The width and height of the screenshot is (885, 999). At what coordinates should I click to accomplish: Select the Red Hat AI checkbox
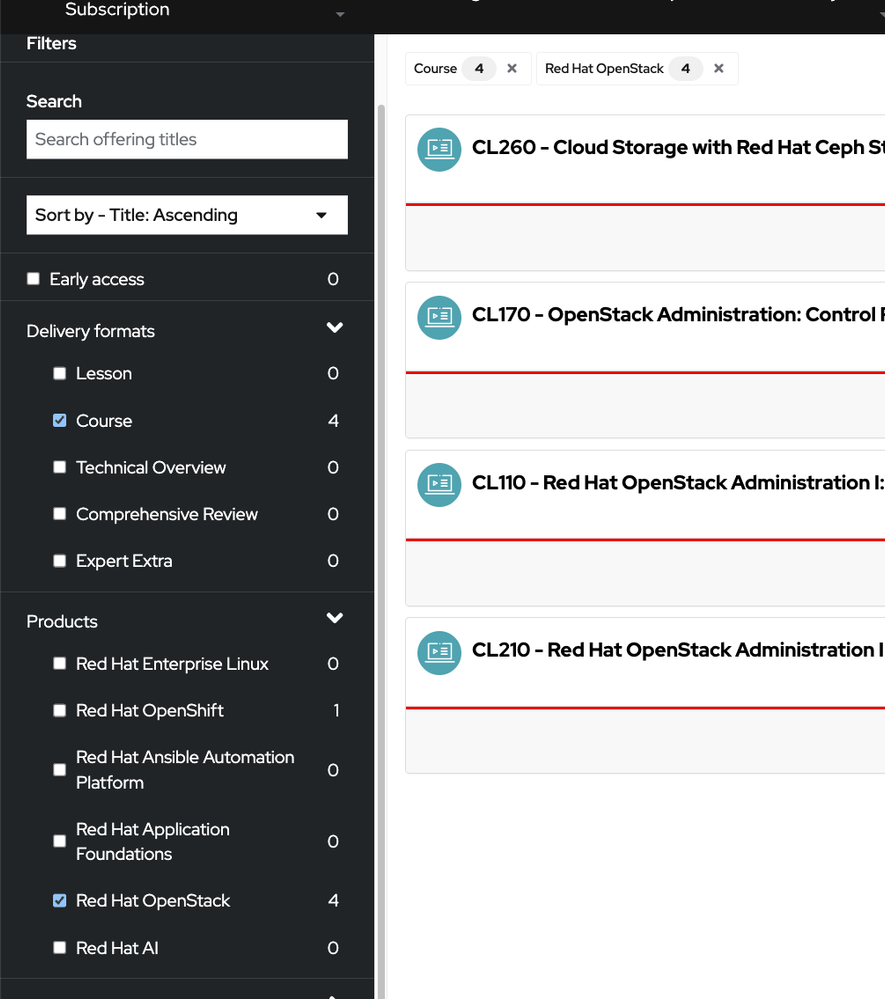coord(60,948)
